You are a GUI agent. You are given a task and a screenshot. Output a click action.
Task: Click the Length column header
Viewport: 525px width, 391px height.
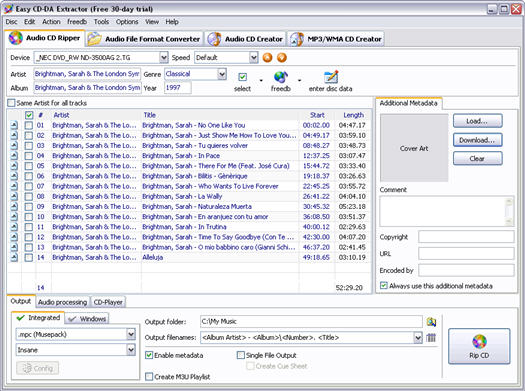353,115
